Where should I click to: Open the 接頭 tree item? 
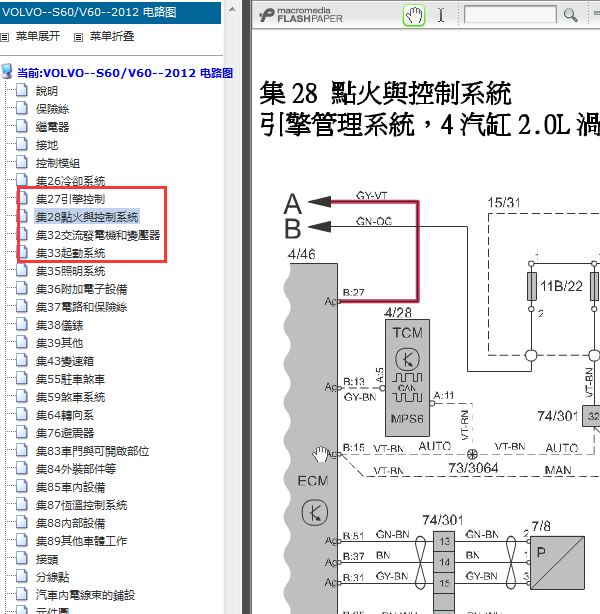point(47,559)
